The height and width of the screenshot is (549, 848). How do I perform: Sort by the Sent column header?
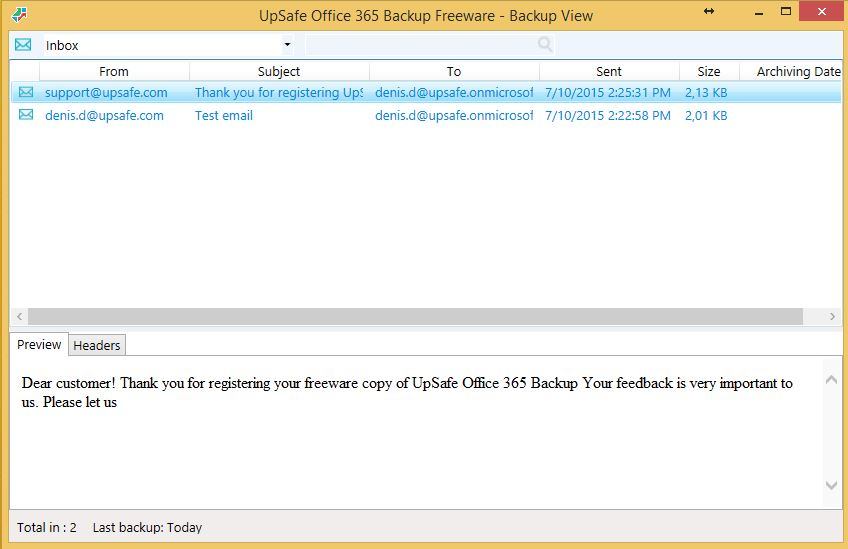[609, 71]
